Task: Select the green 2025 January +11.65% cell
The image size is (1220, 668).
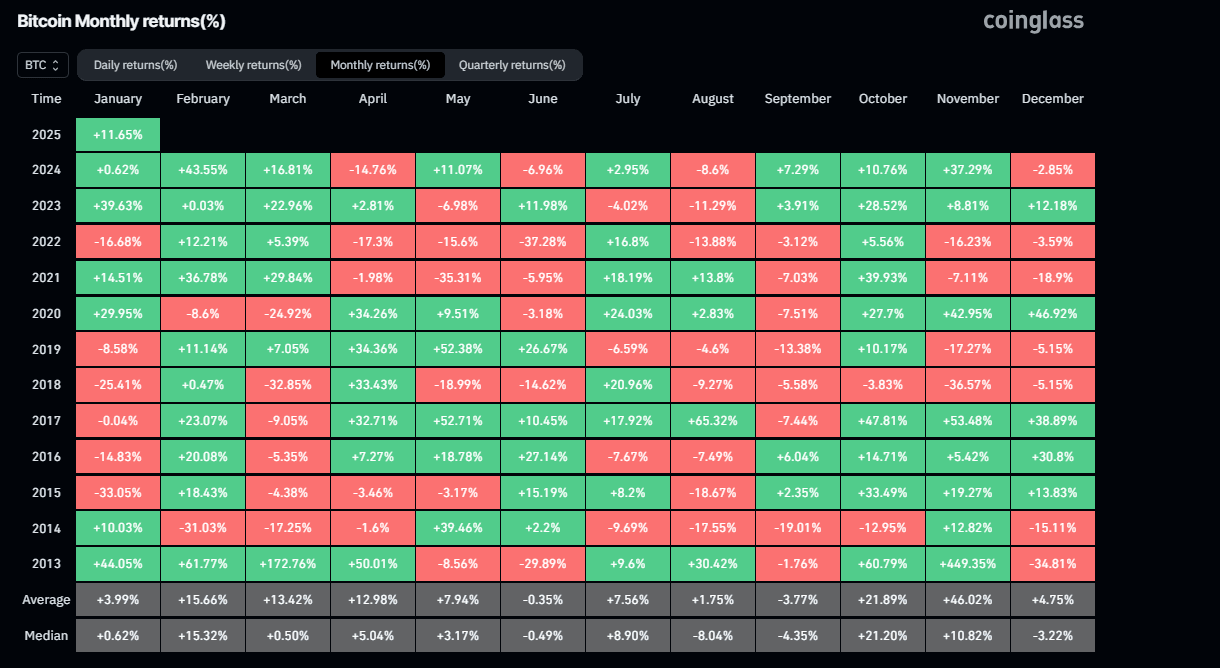Action: click(x=117, y=133)
